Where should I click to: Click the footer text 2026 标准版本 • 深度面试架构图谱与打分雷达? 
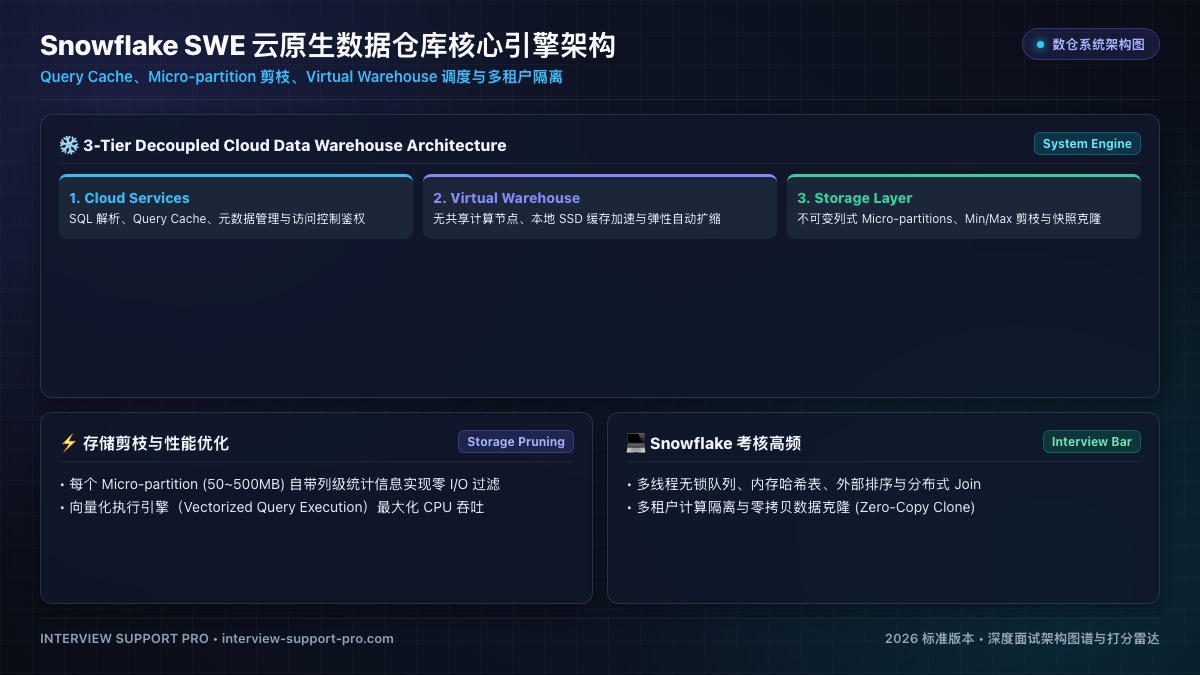tap(1022, 638)
